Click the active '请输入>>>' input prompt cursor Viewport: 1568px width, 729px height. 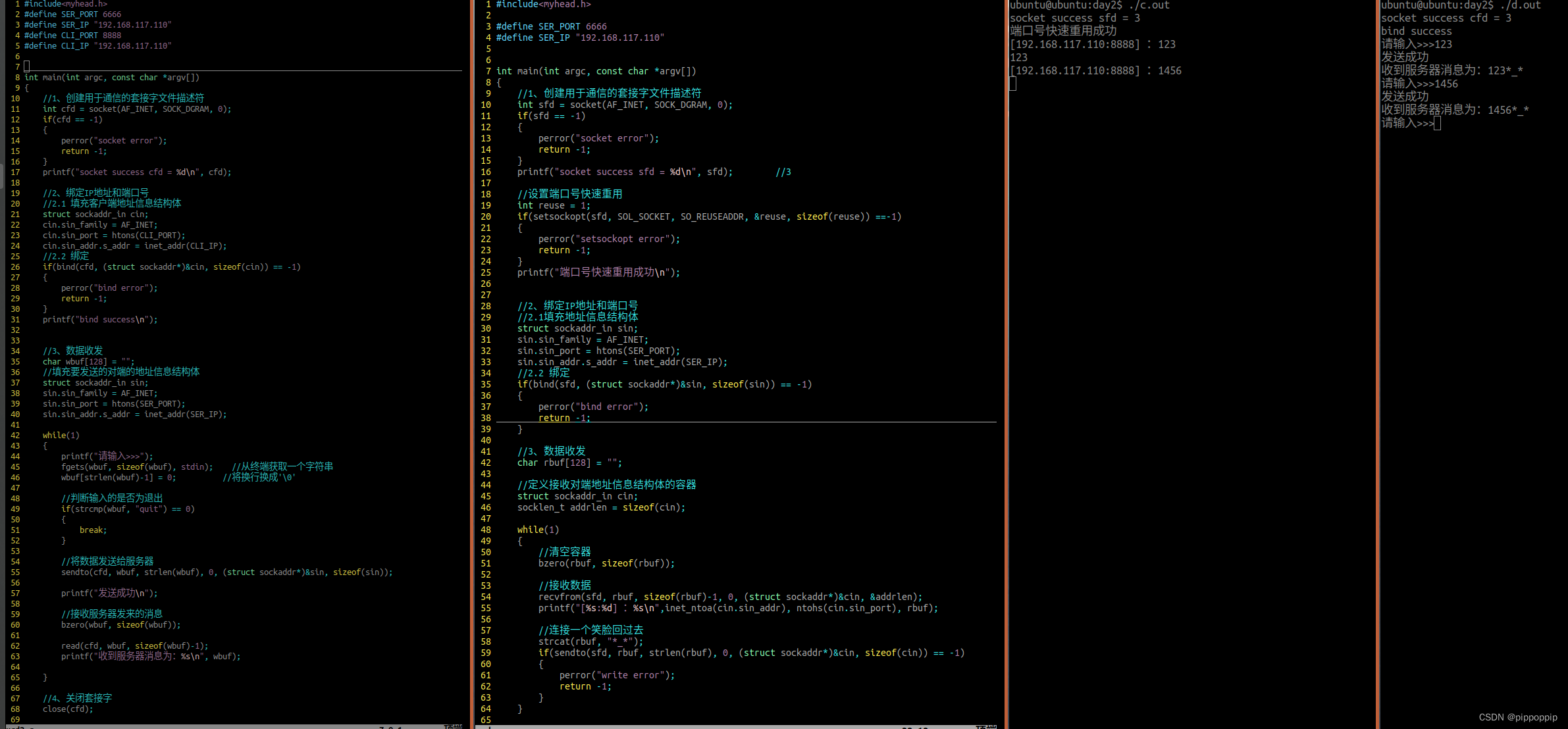1437,123
